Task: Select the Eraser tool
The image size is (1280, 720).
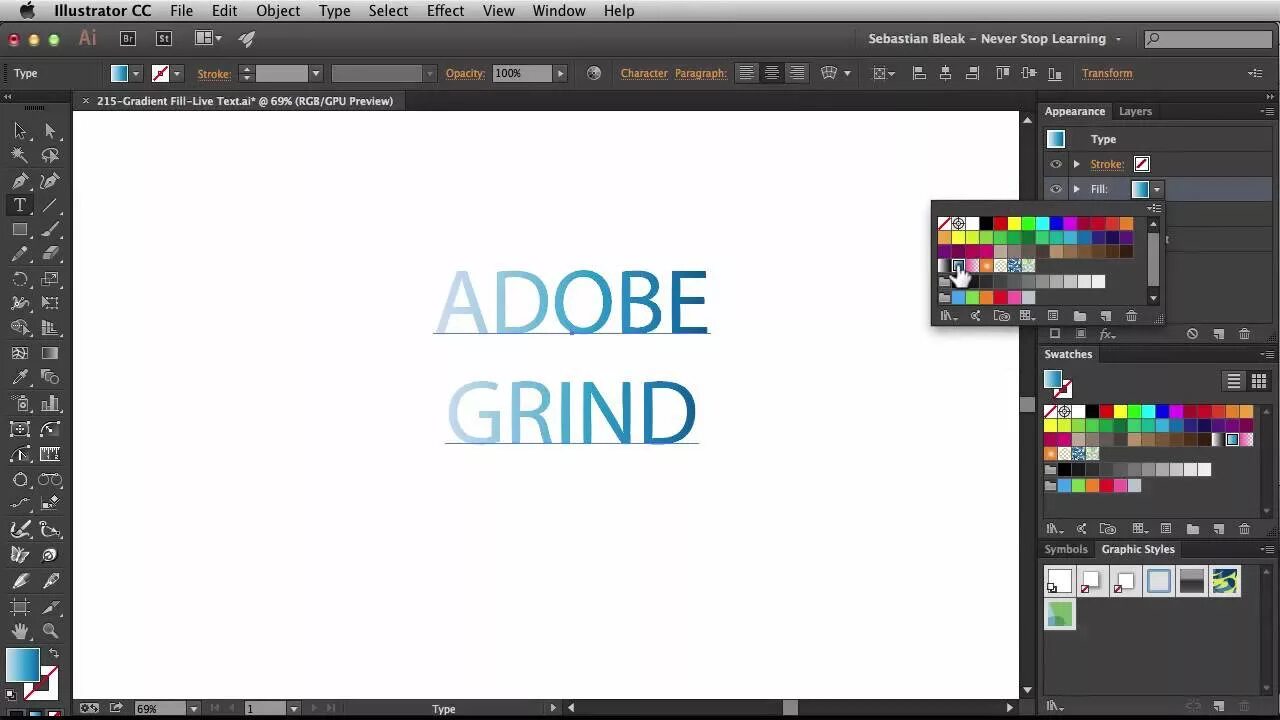Action: click(50, 255)
